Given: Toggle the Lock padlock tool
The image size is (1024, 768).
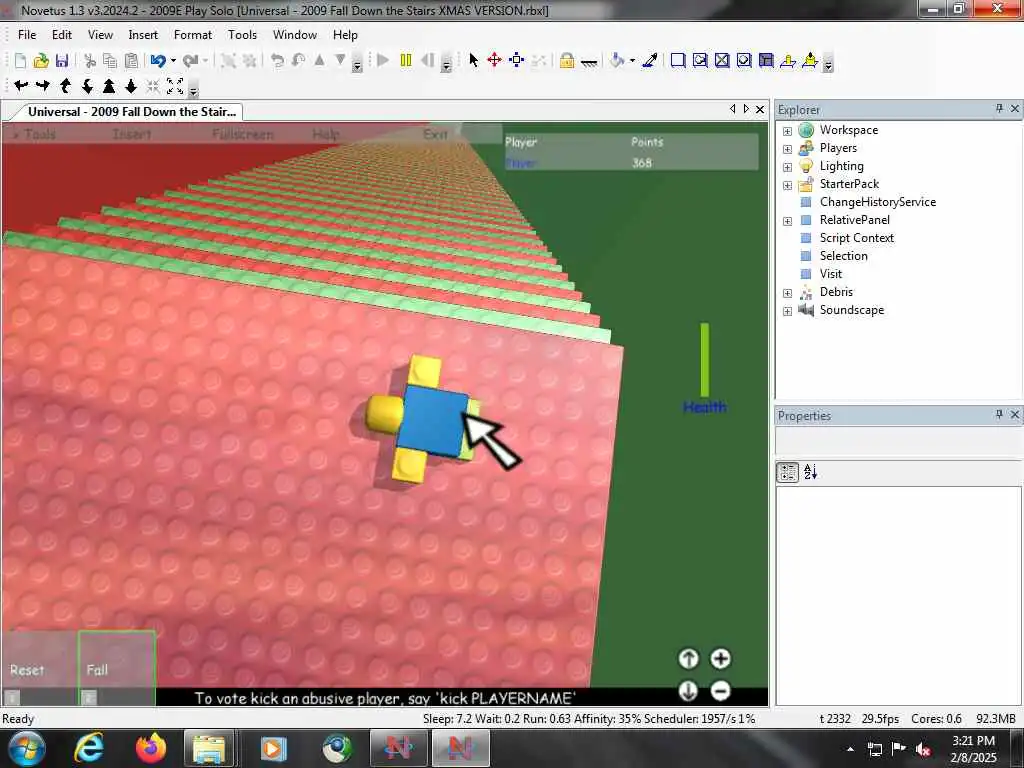Looking at the screenshot, I should pos(566,61).
